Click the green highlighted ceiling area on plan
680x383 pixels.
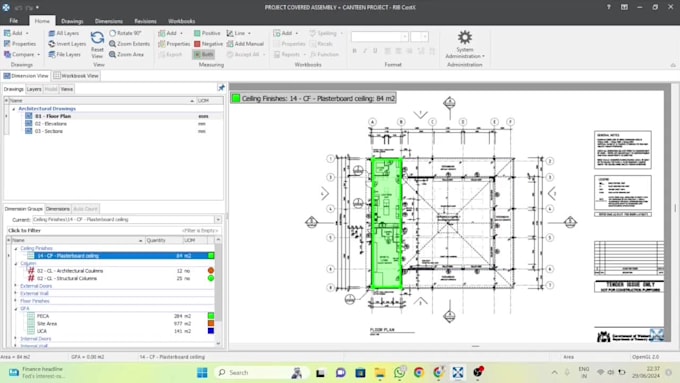[x=386, y=224]
